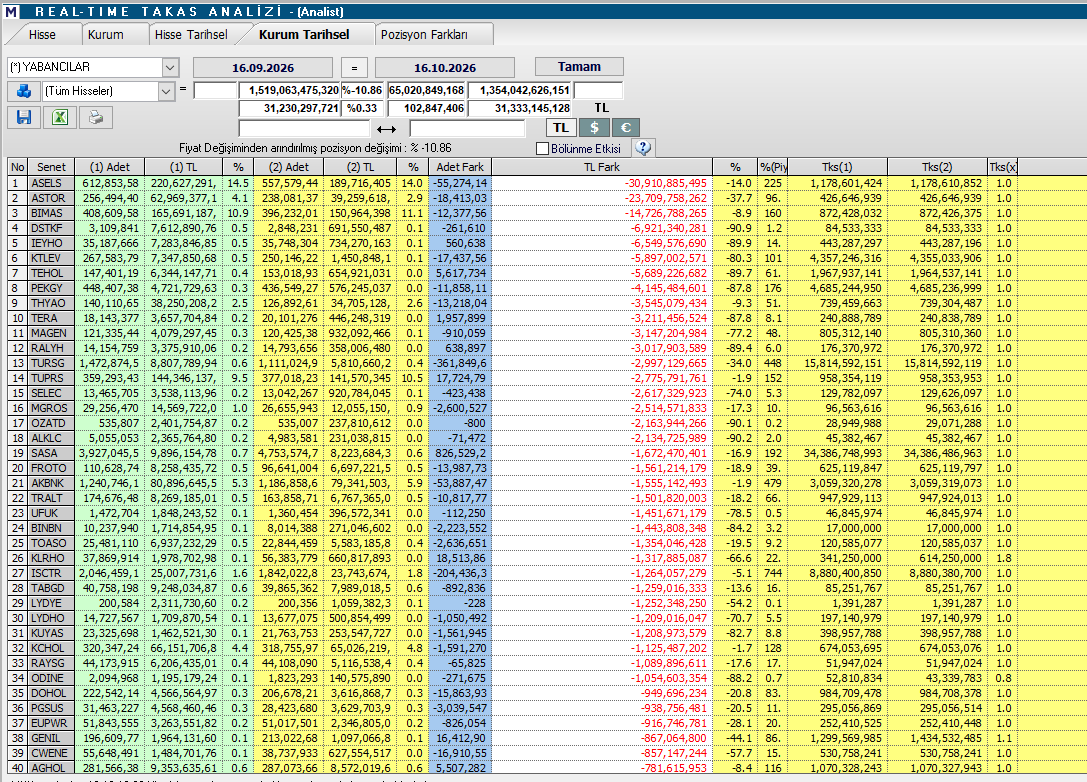Image resolution: width=1087 pixels, height=782 pixels.
Task: Click the KCHOL stock cell
Action: coord(51,648)
